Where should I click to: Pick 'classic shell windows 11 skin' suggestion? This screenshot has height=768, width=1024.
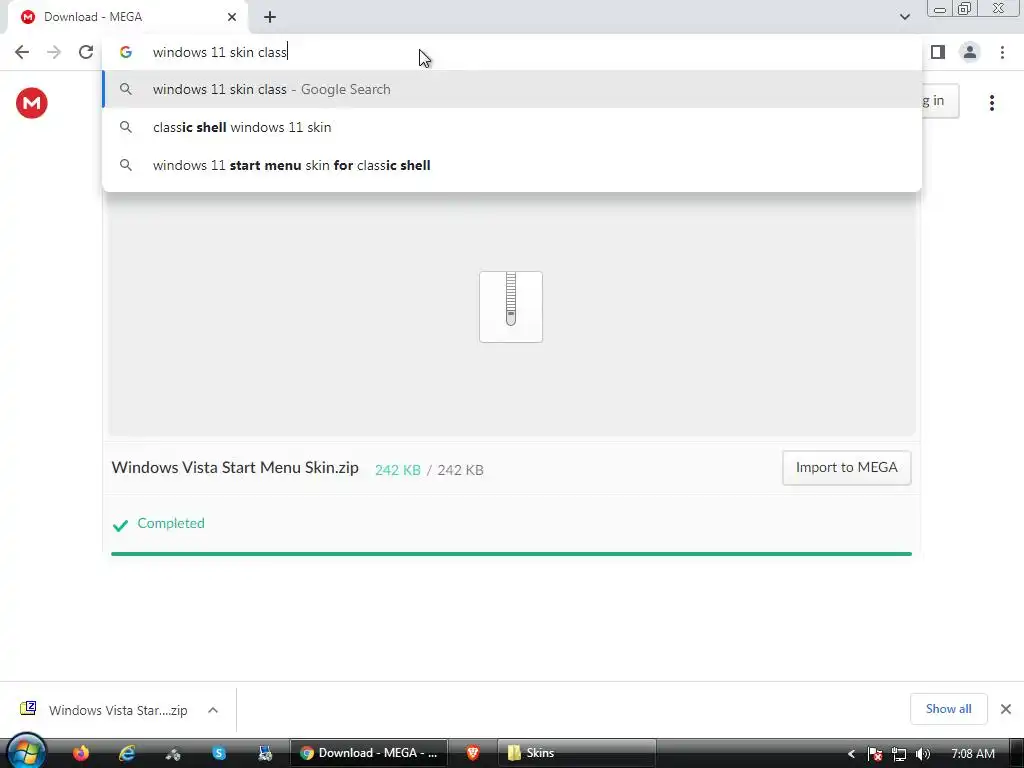click(512, 127)
